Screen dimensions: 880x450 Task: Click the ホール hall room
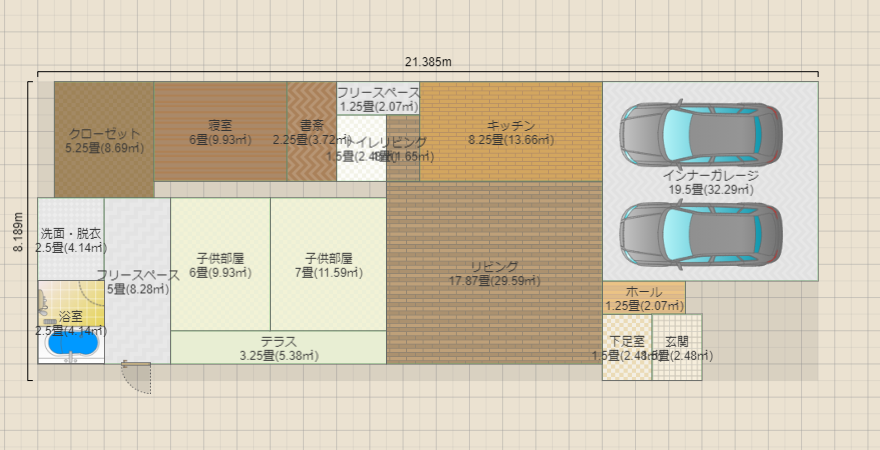pos(643,297)
